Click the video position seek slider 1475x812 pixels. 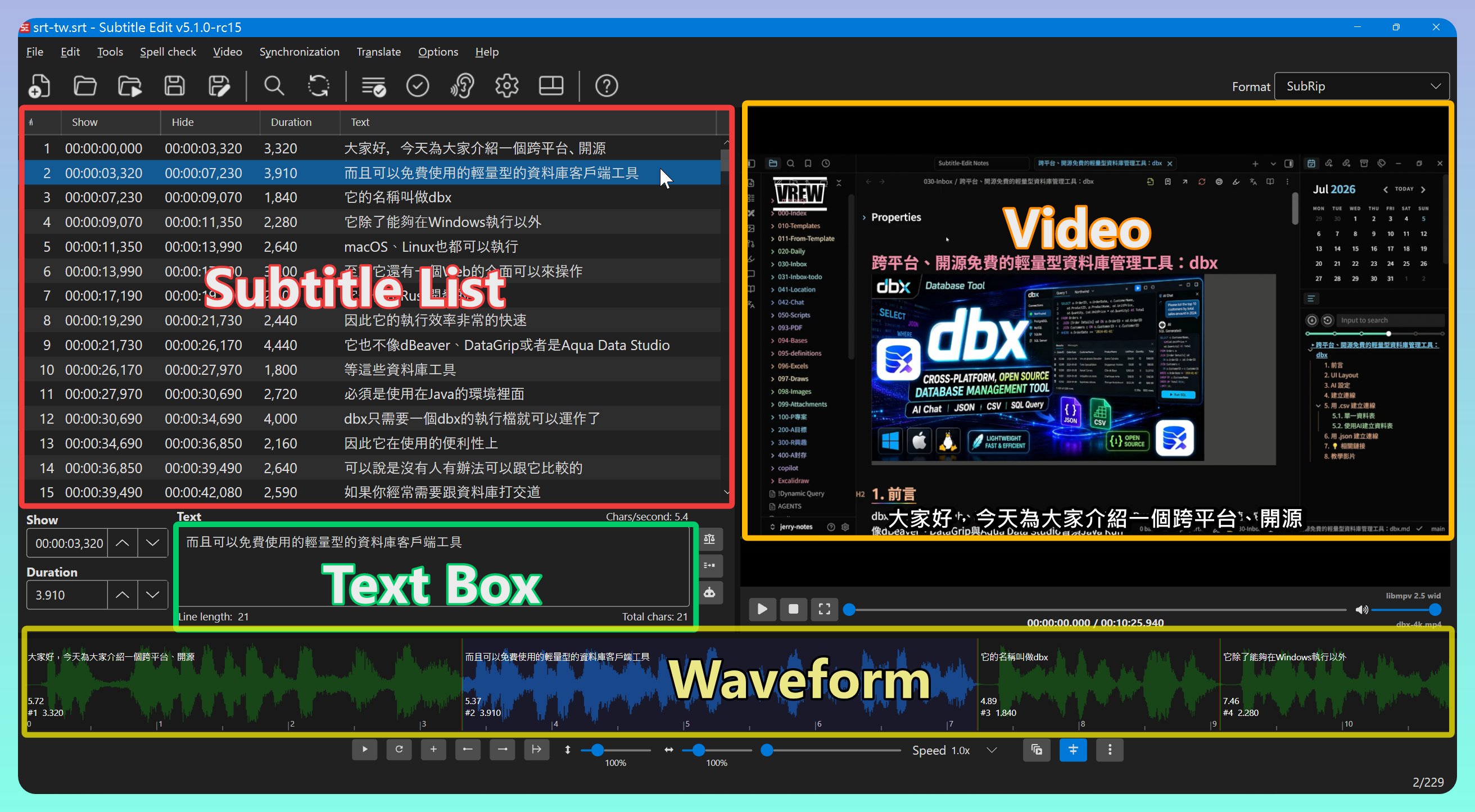tap(1095, 610)
